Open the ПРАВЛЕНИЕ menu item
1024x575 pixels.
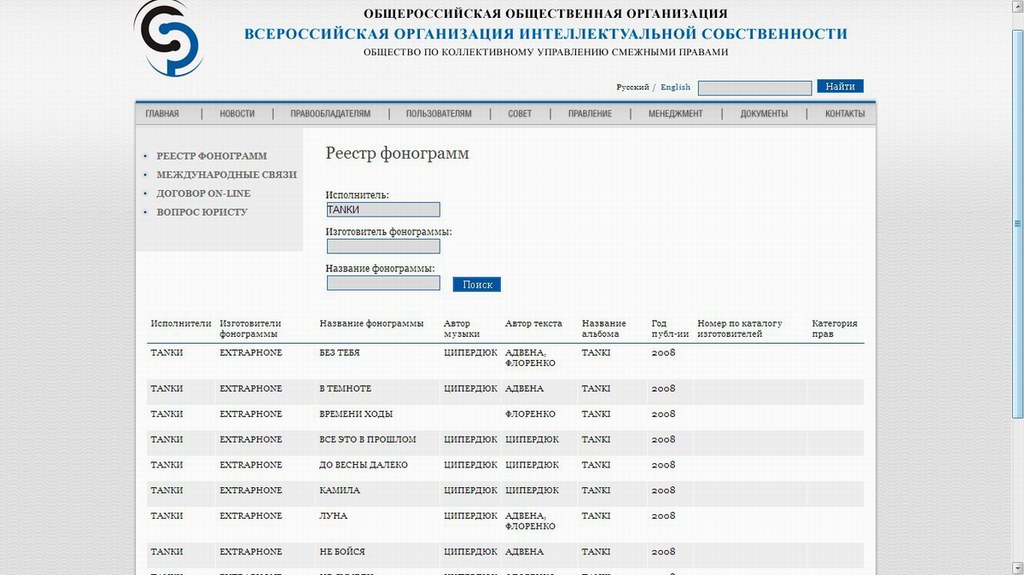click(x=590, y=114)
